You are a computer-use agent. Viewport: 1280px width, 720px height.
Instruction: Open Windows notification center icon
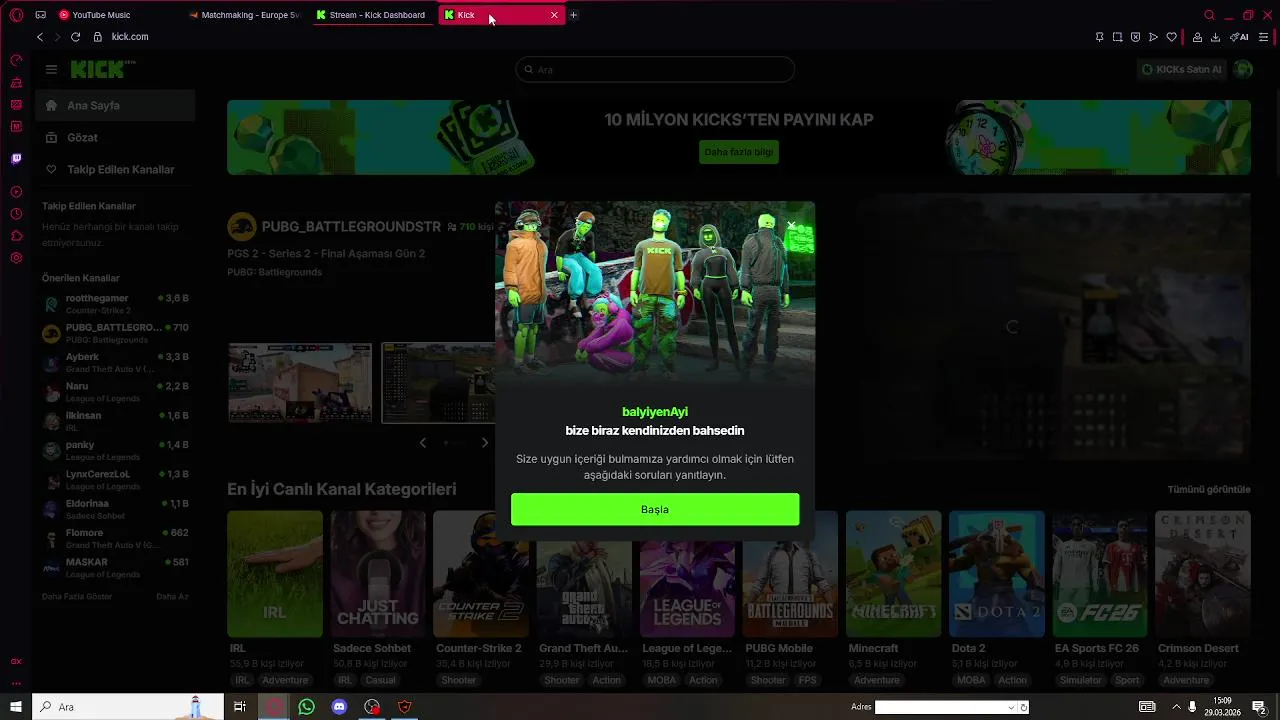[1261, 707]
